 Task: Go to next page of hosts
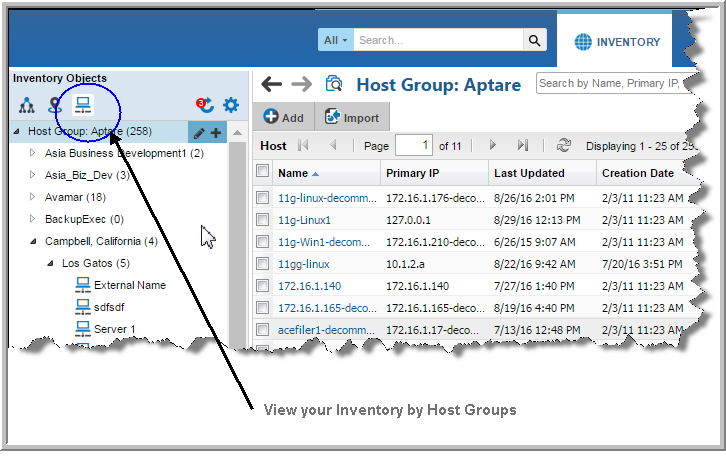click(x=492, y=145)
